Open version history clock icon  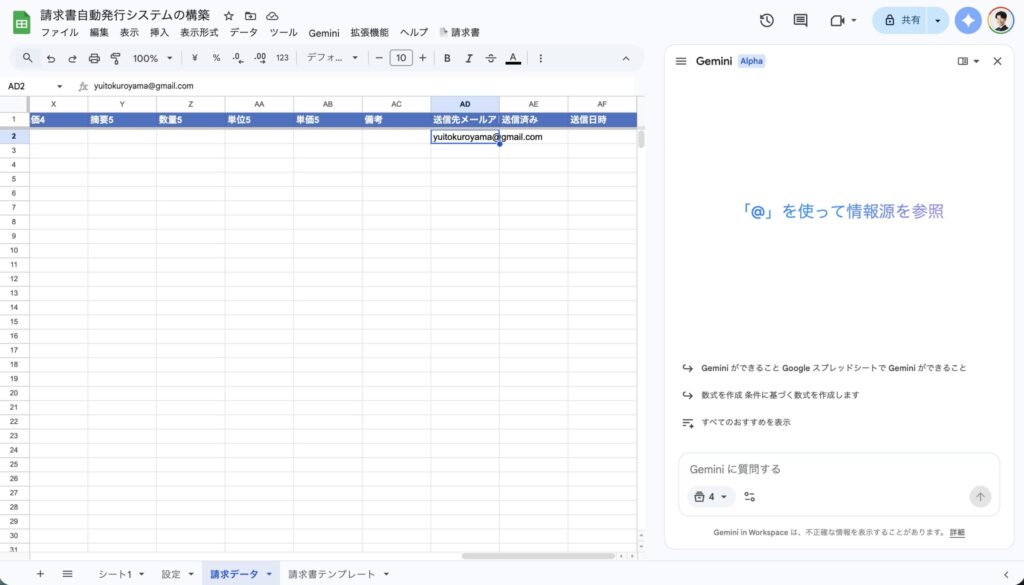767,20
